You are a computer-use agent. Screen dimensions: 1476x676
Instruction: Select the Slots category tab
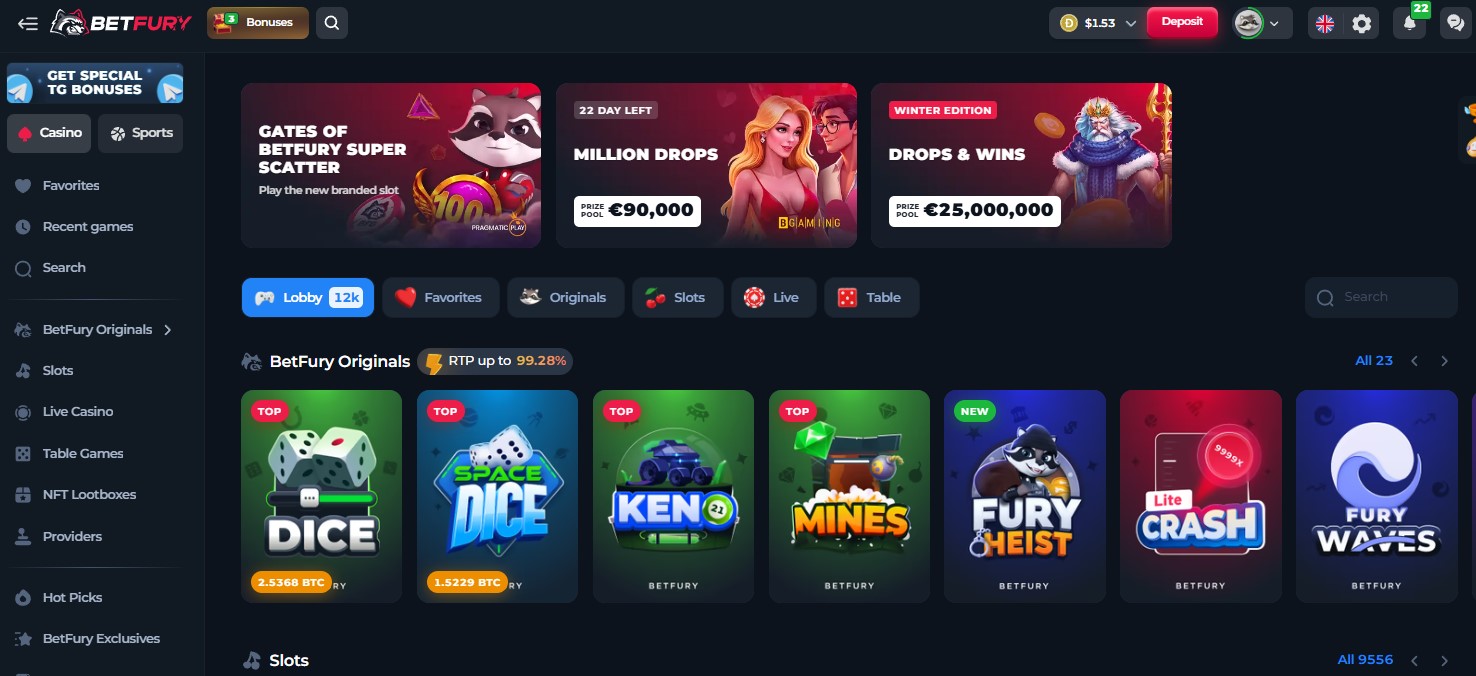pyautogui.click(x=677, y=297)
